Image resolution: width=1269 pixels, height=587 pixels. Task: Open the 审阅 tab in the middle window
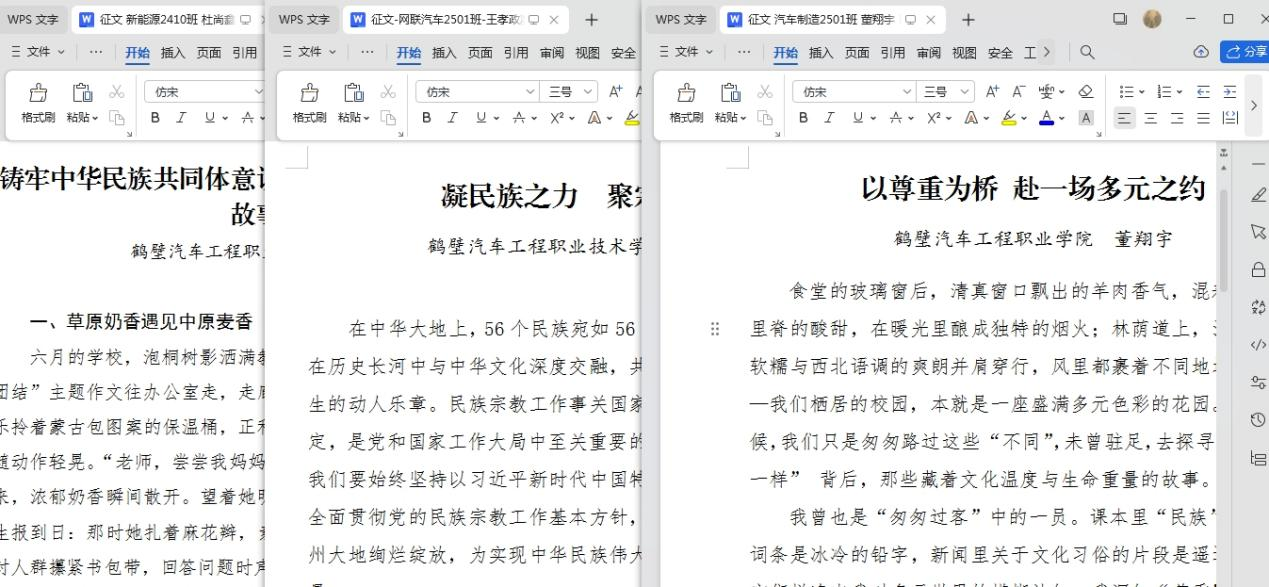[x=552, y=53]
